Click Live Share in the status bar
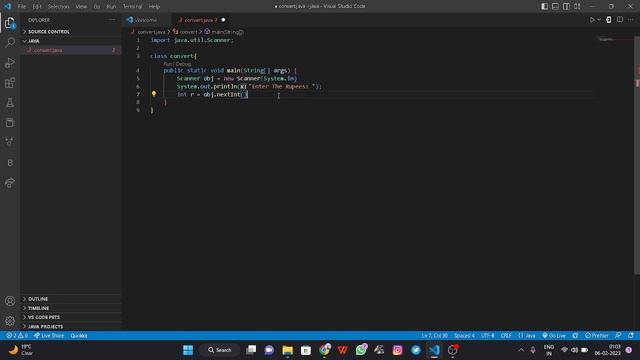640x360 pixels. tap(49, 336)
